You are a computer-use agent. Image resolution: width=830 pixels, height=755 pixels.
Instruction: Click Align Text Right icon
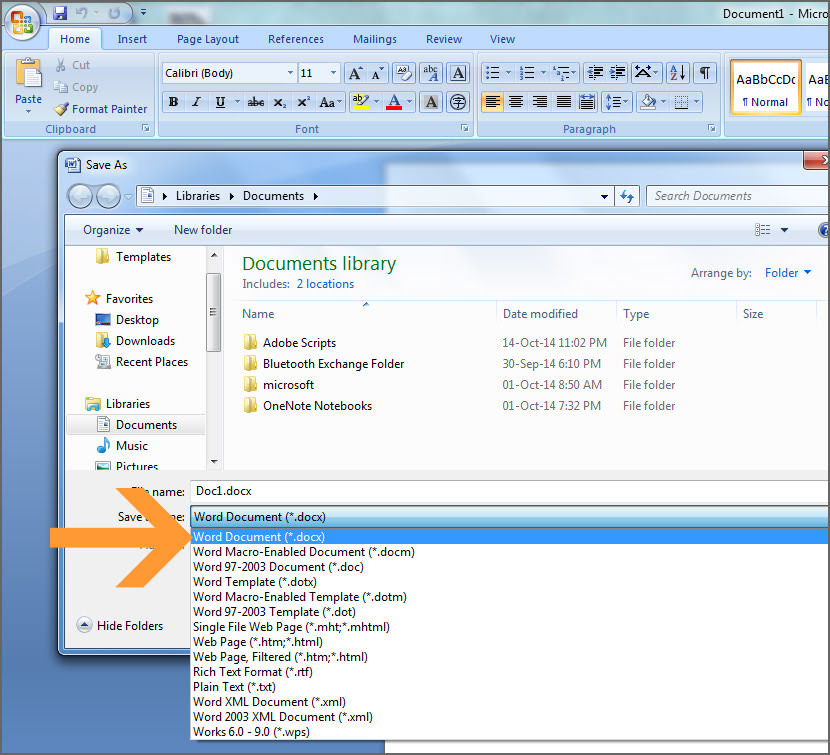click(540, 102)
